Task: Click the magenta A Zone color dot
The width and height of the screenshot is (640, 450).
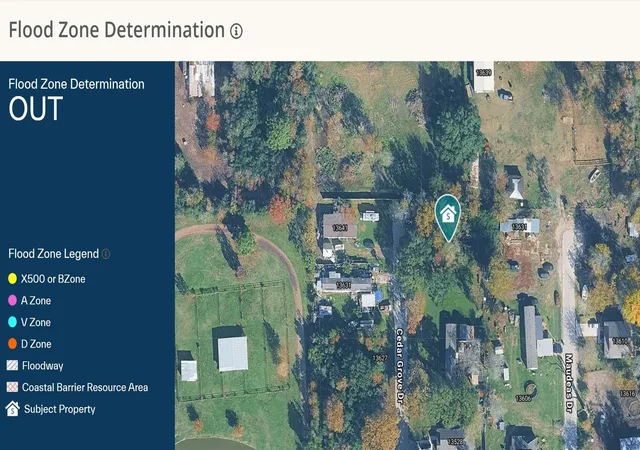Action: [12, 300]
